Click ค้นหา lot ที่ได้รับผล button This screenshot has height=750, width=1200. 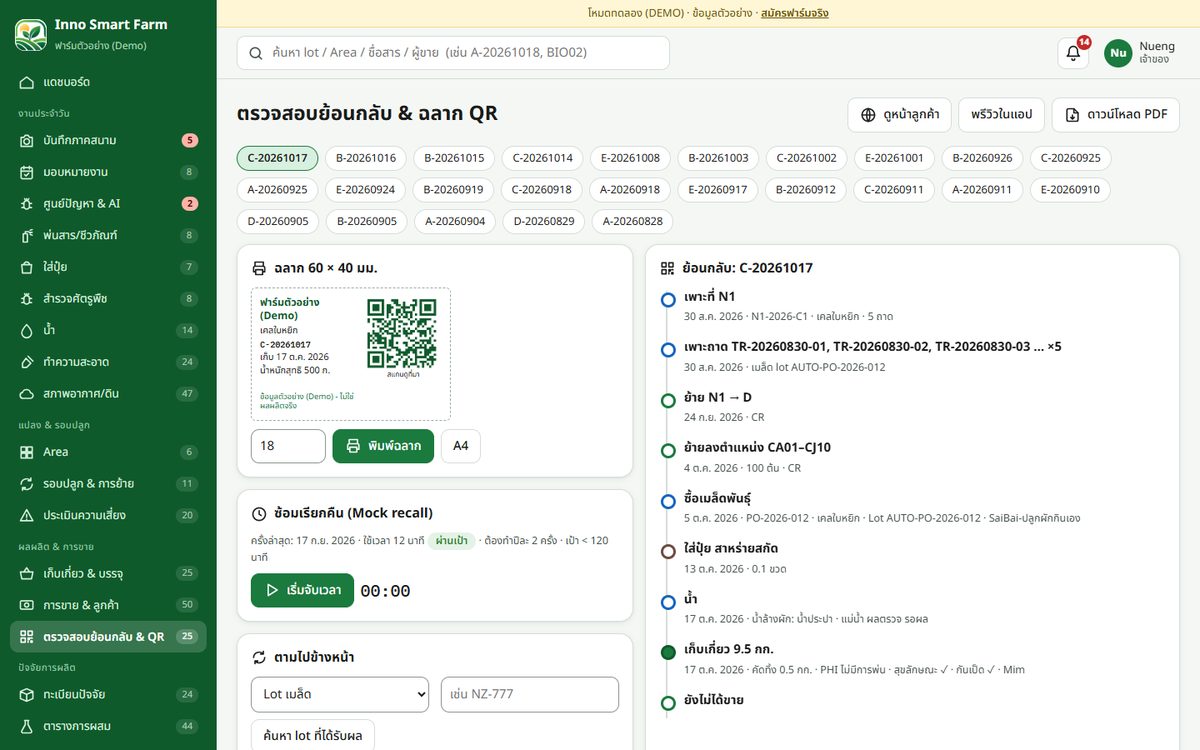coord(313,736)
